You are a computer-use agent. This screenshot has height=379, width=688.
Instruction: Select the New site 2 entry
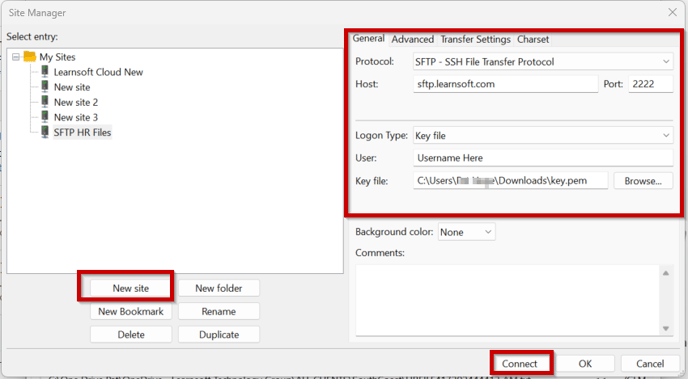tap(76, 102)
